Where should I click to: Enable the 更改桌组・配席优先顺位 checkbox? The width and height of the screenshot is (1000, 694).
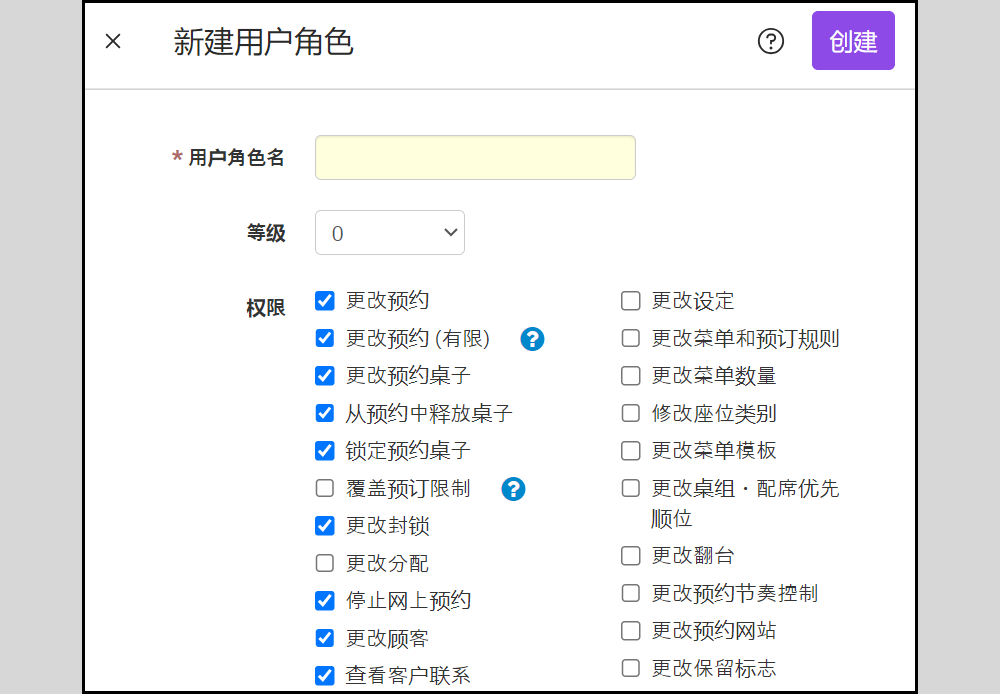click(631, 489)
